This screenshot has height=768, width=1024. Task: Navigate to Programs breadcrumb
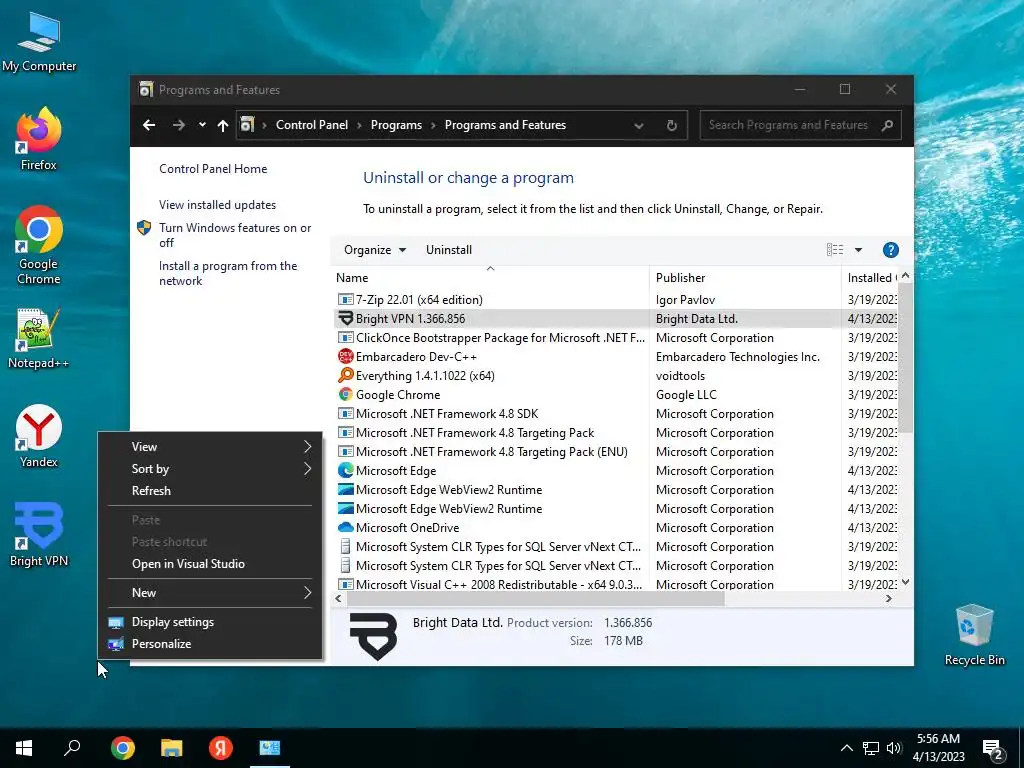coord(396,125)
